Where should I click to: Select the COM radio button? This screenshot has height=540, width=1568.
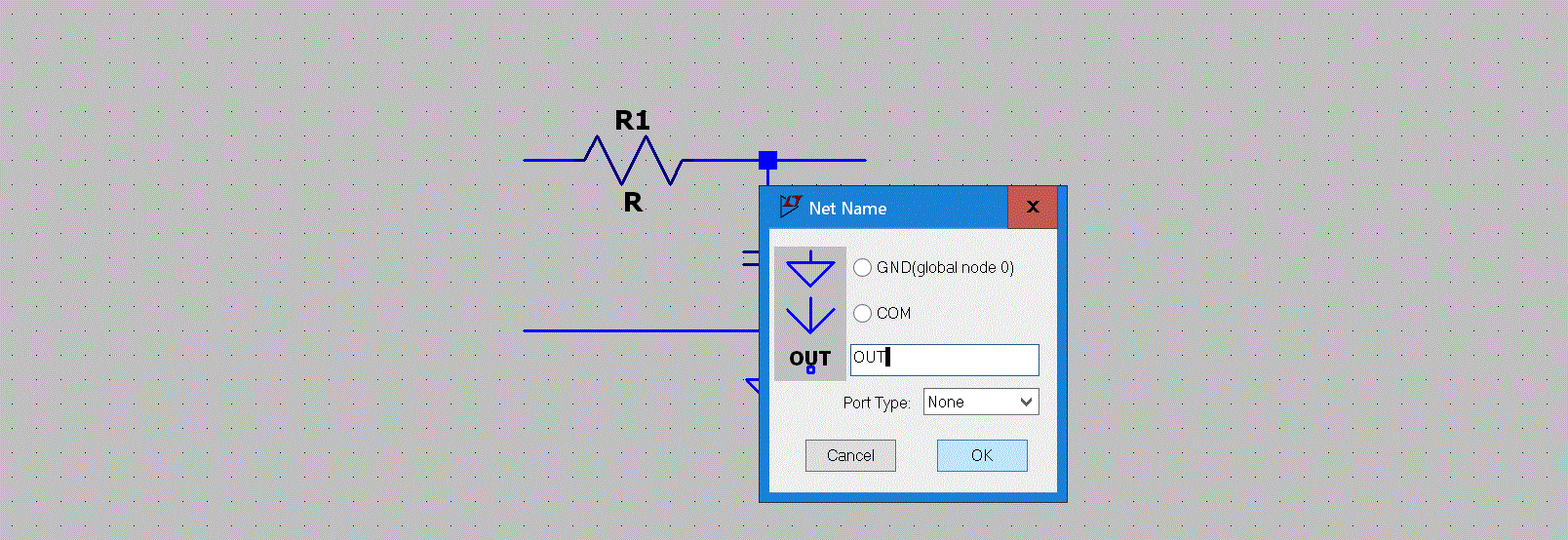click(863, 313)
